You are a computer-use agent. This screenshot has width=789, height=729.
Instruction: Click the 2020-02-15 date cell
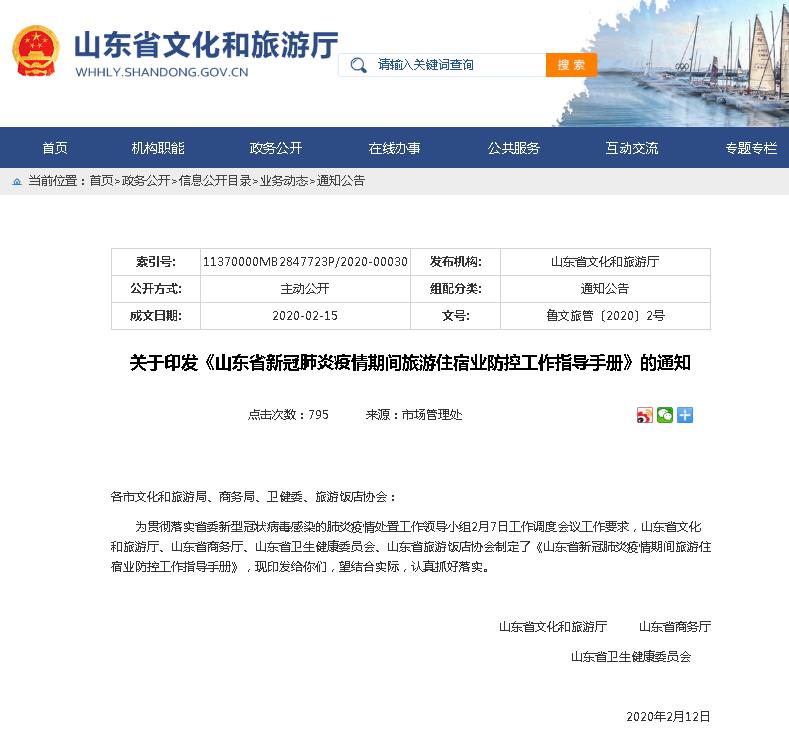coord(305,316)
